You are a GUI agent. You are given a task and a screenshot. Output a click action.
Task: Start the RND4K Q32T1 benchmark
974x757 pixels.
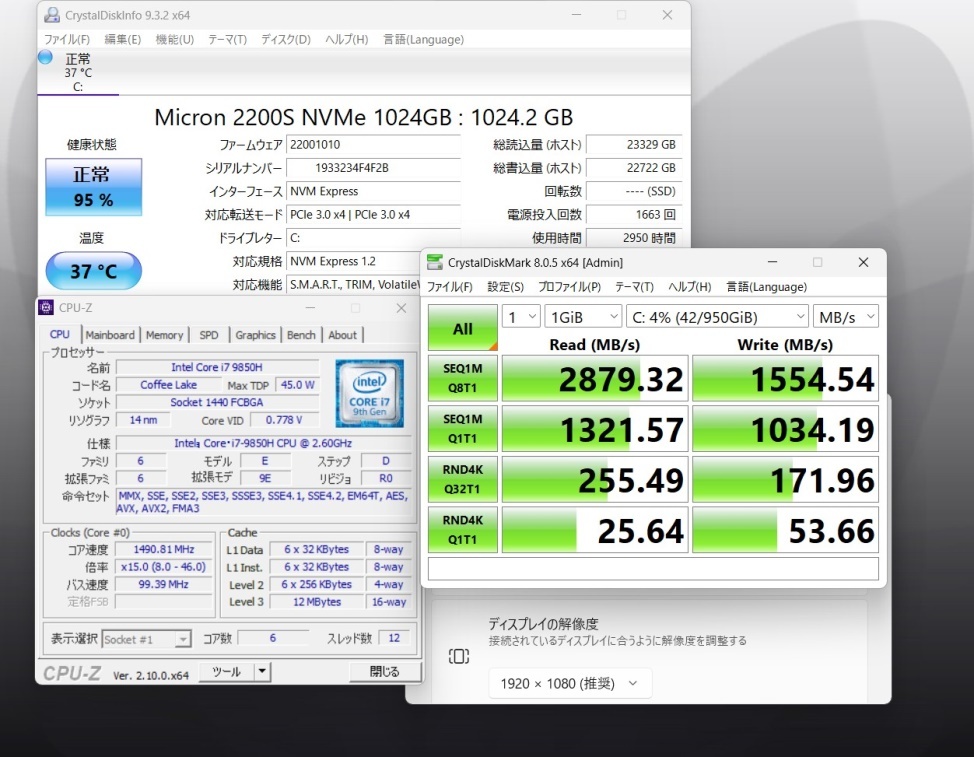(x=462, y=480)
